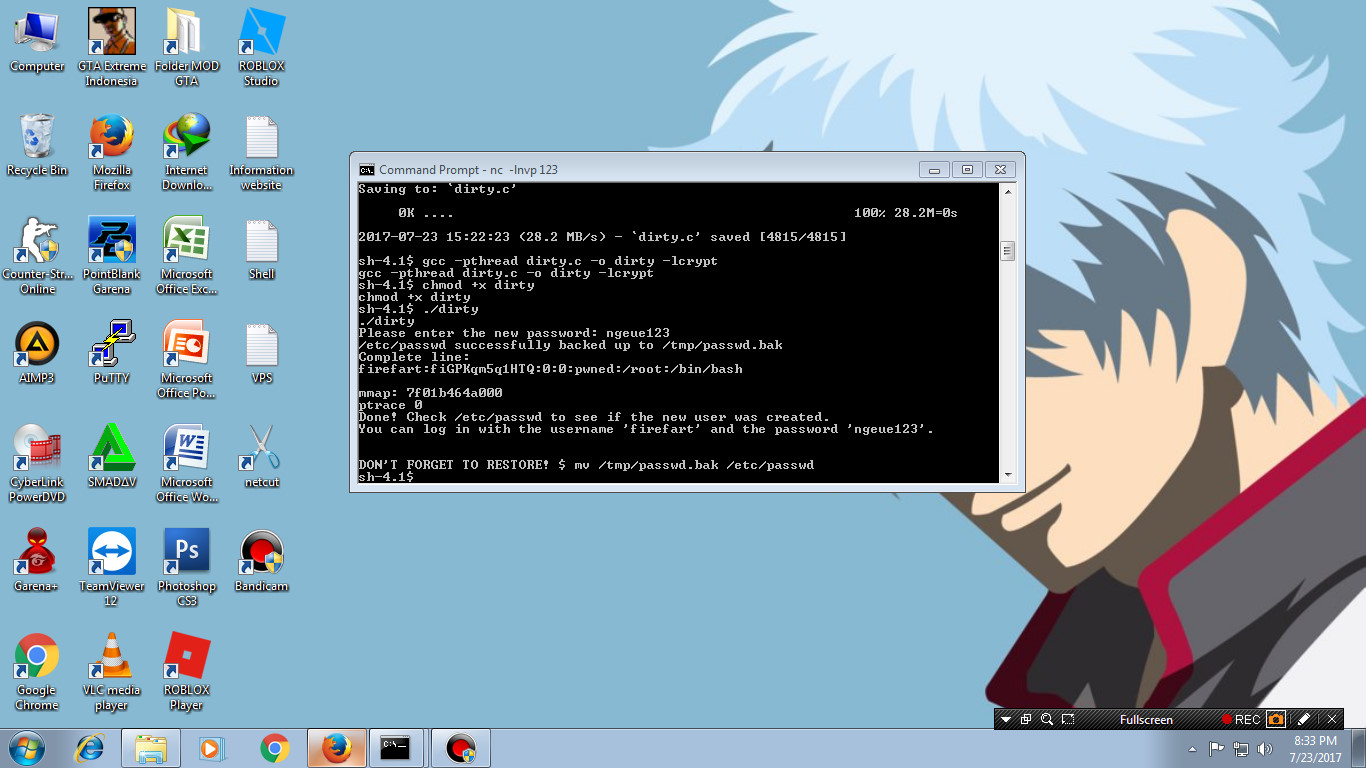Click the Command Prompt scrollbar up arrow
The width and height of the screenshot is (1366, 768).
(x=1008, y=191)
